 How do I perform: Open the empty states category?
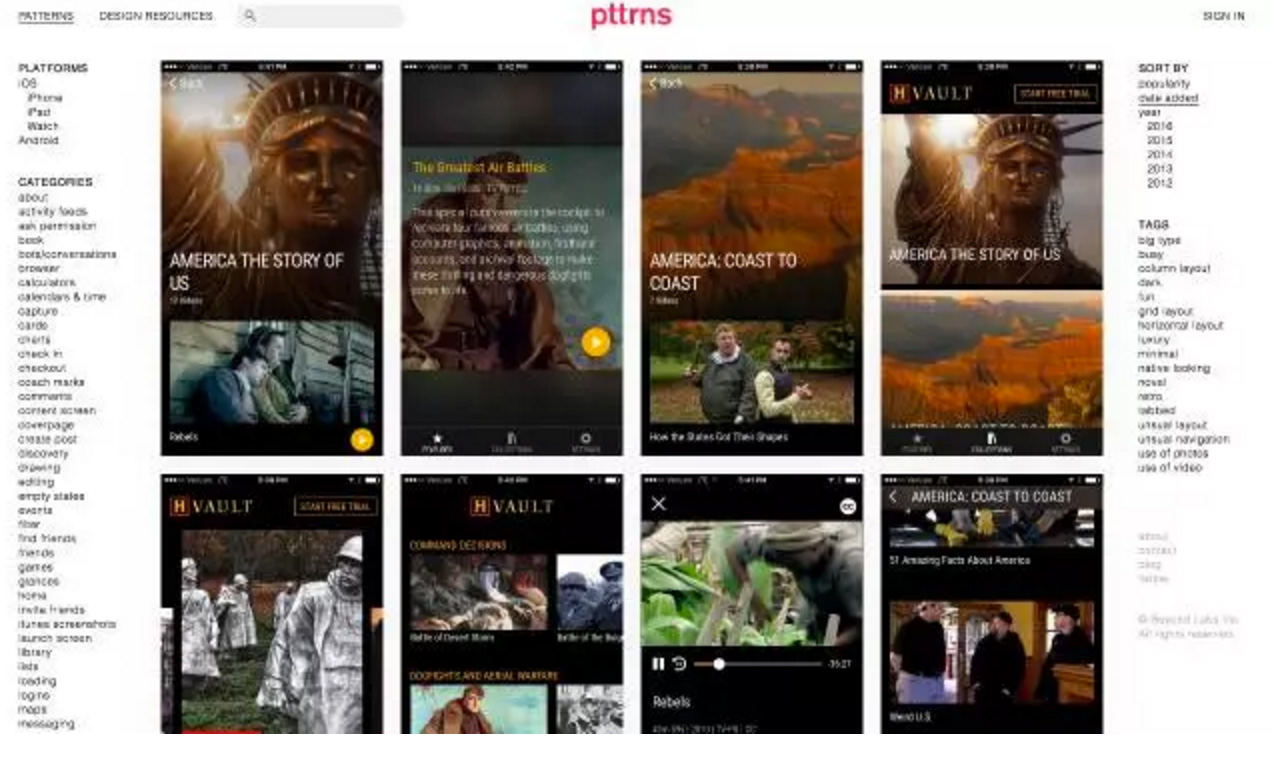click(x=51, y=496)
